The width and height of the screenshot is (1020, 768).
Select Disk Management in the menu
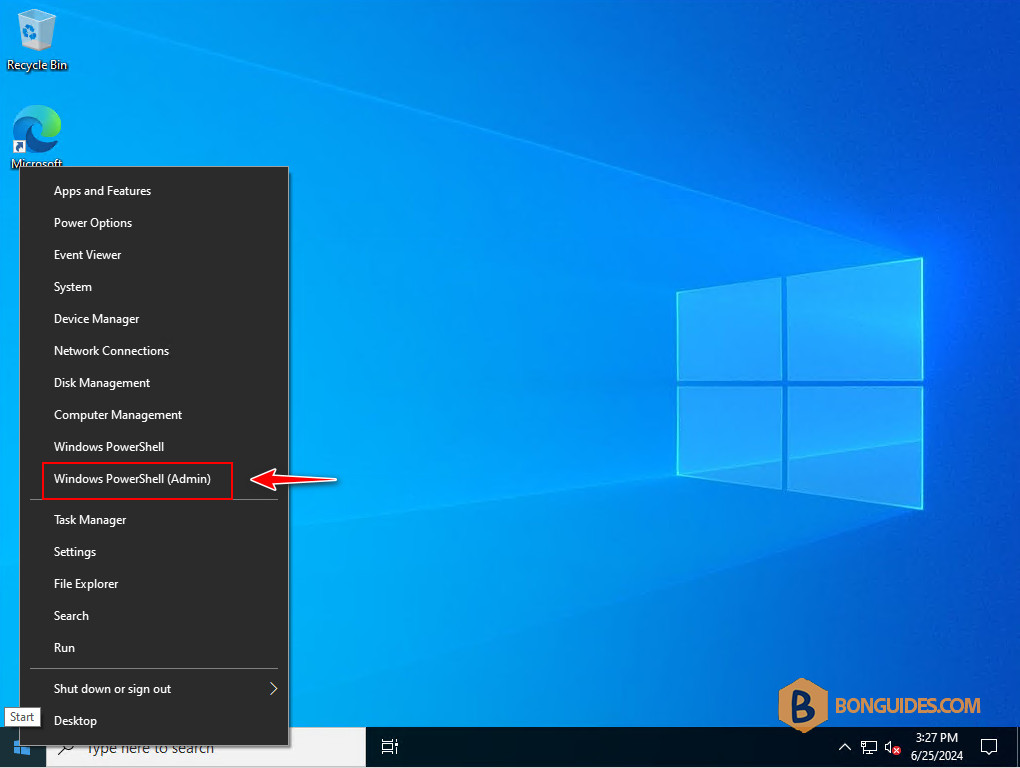155,382
